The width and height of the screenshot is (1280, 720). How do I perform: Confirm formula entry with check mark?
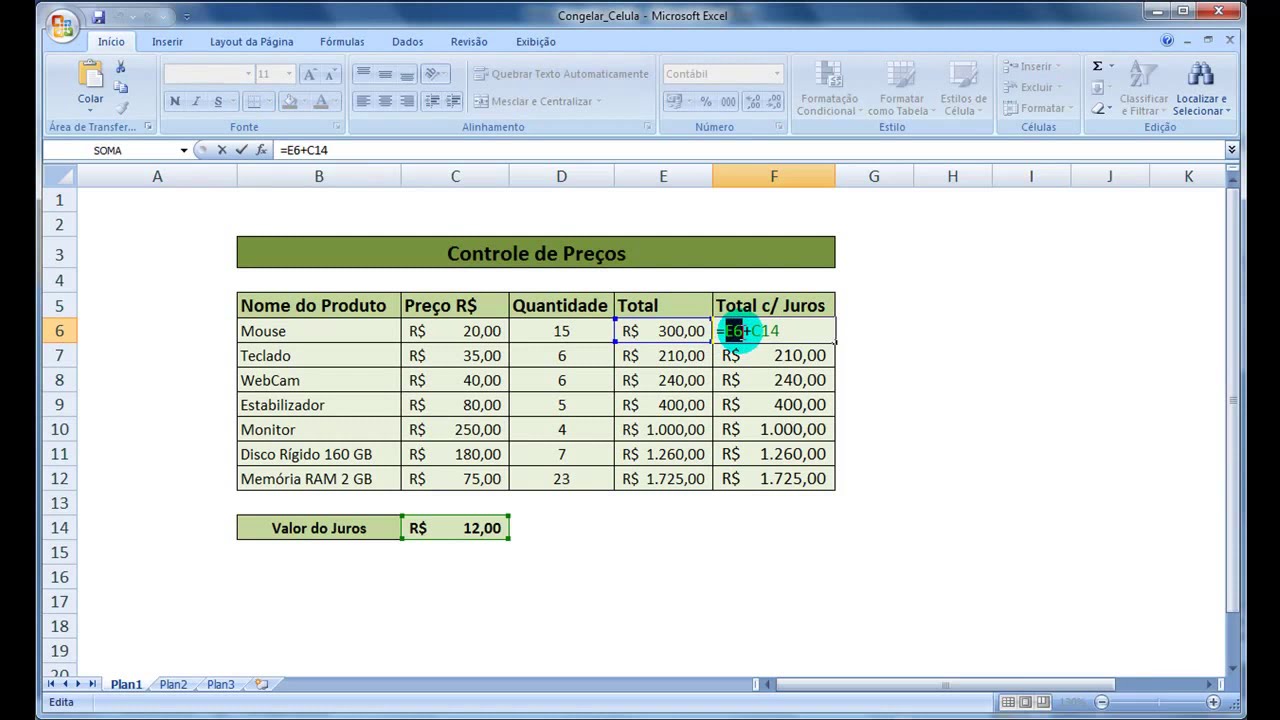241,150
